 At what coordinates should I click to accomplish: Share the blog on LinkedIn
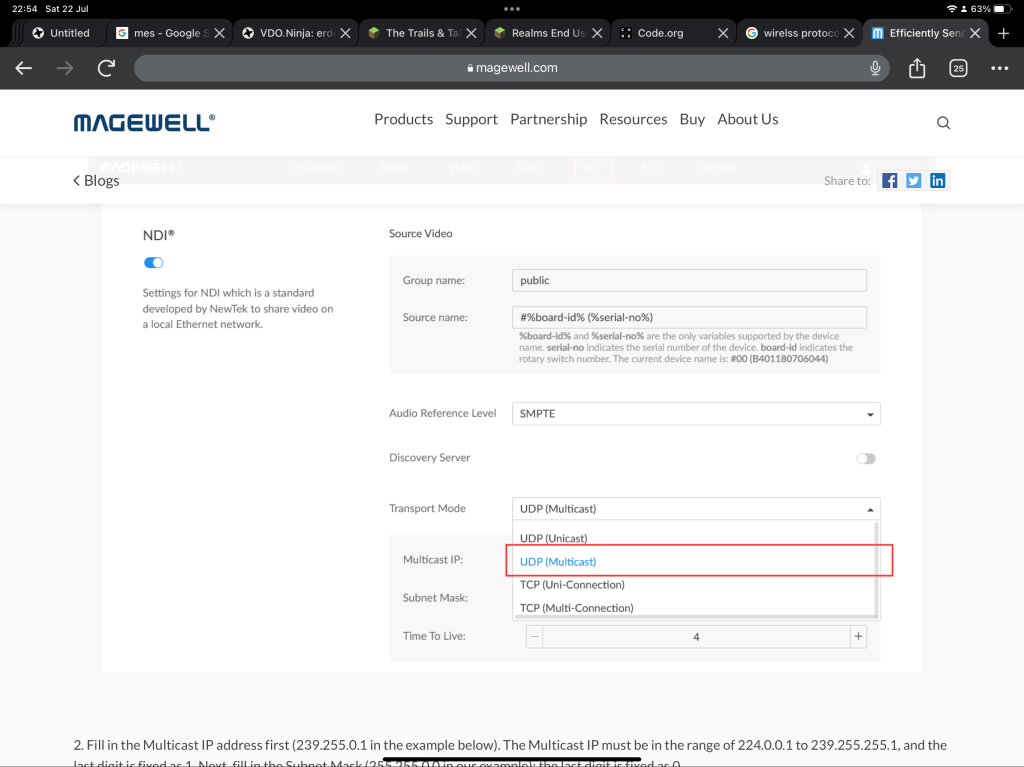click(938, 180)
